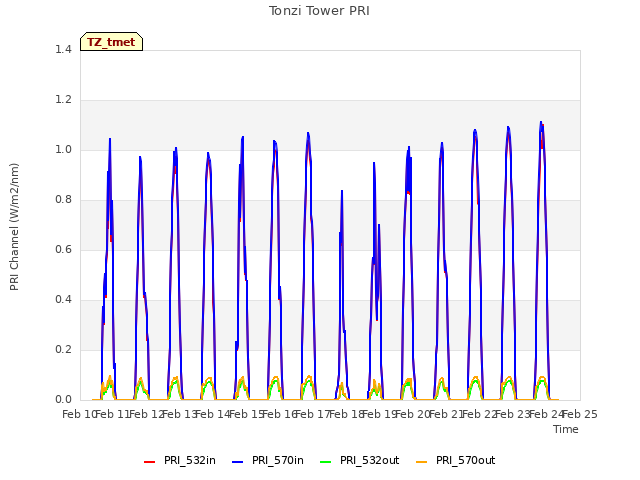Image resolution: width=640 pixels, height=480 pixels.
Task: Click the Feb 14 x-axis tick label
Action: tap(212, 414)
